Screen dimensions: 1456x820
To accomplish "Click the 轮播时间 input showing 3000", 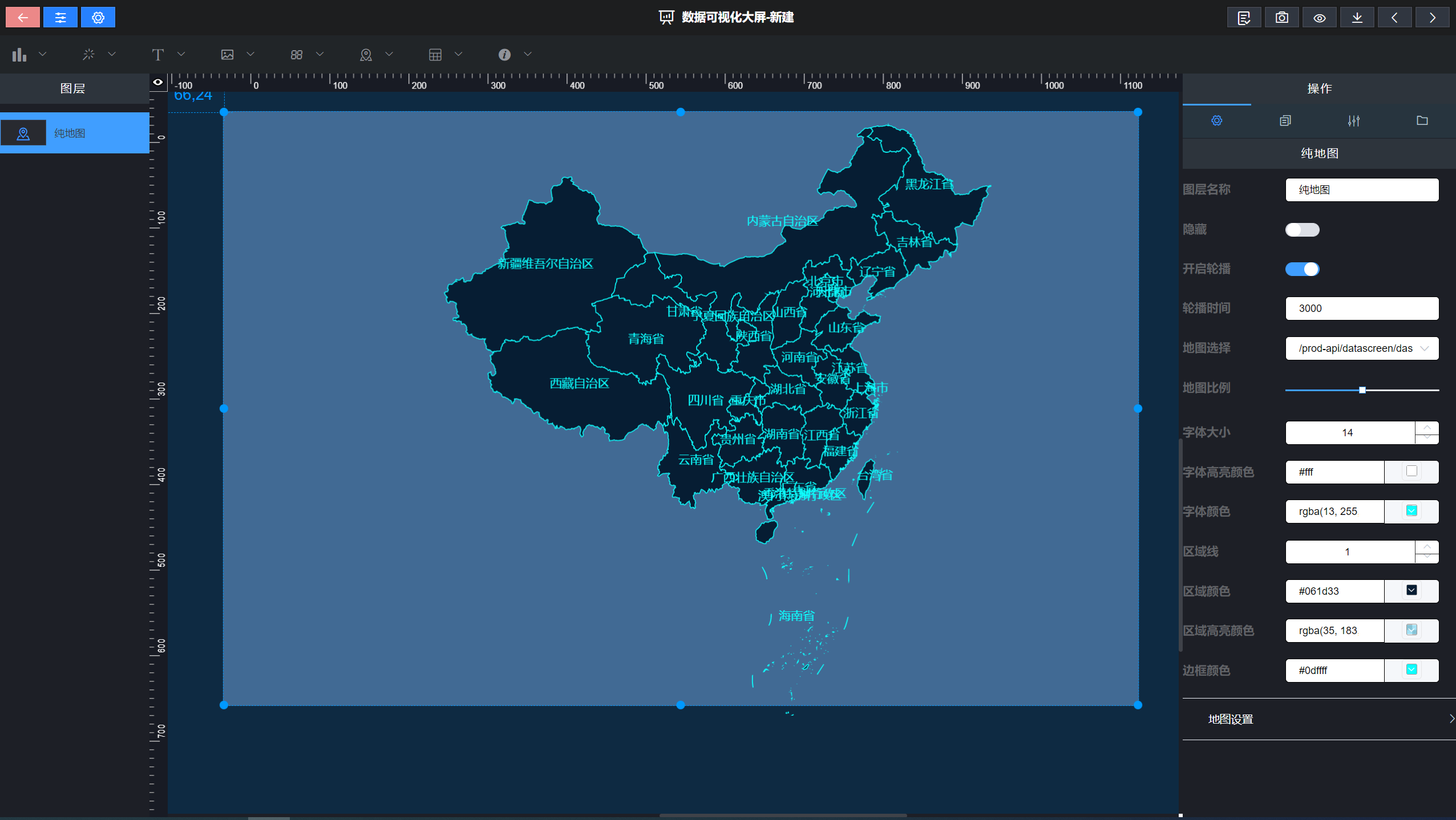I will pyautogui.click(x=1362, y=308).
